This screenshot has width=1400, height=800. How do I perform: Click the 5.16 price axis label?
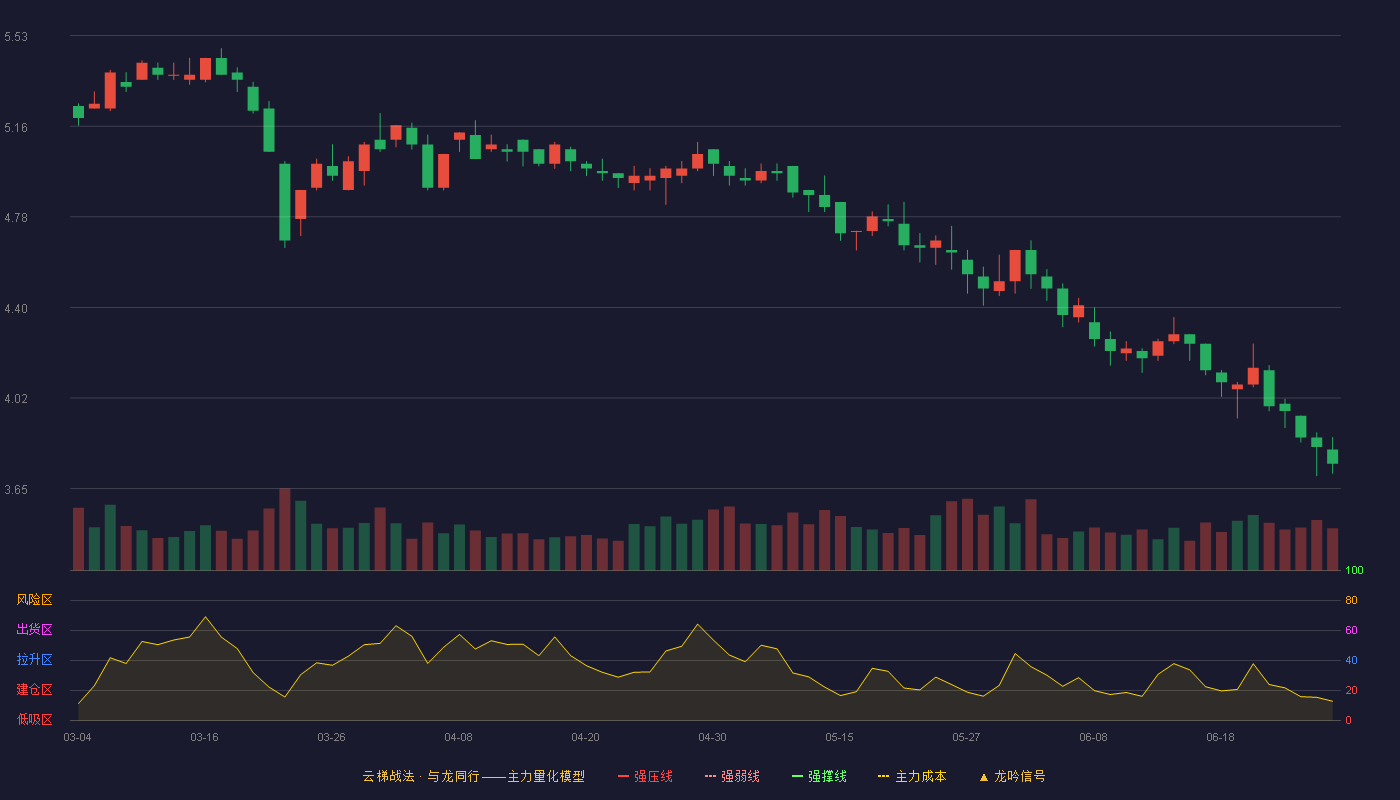pos(16,128)
